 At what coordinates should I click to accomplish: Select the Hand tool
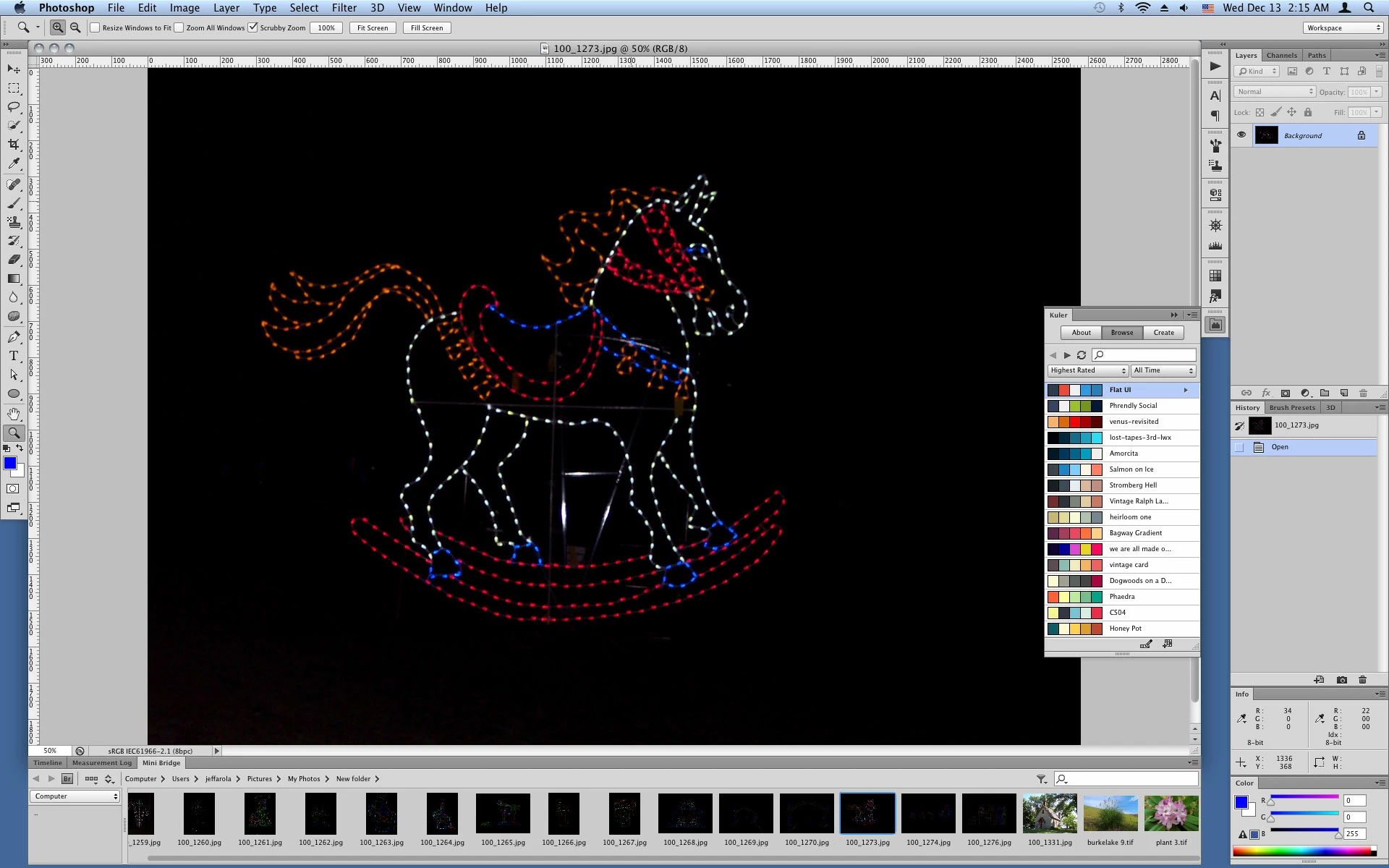pyautogui.click(x=14, y=414)
